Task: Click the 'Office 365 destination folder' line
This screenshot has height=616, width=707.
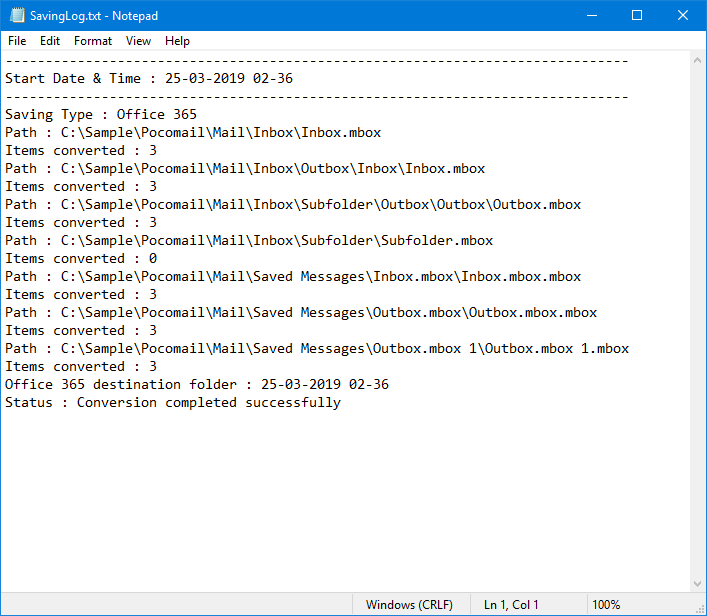Action: tap(197, 385)
